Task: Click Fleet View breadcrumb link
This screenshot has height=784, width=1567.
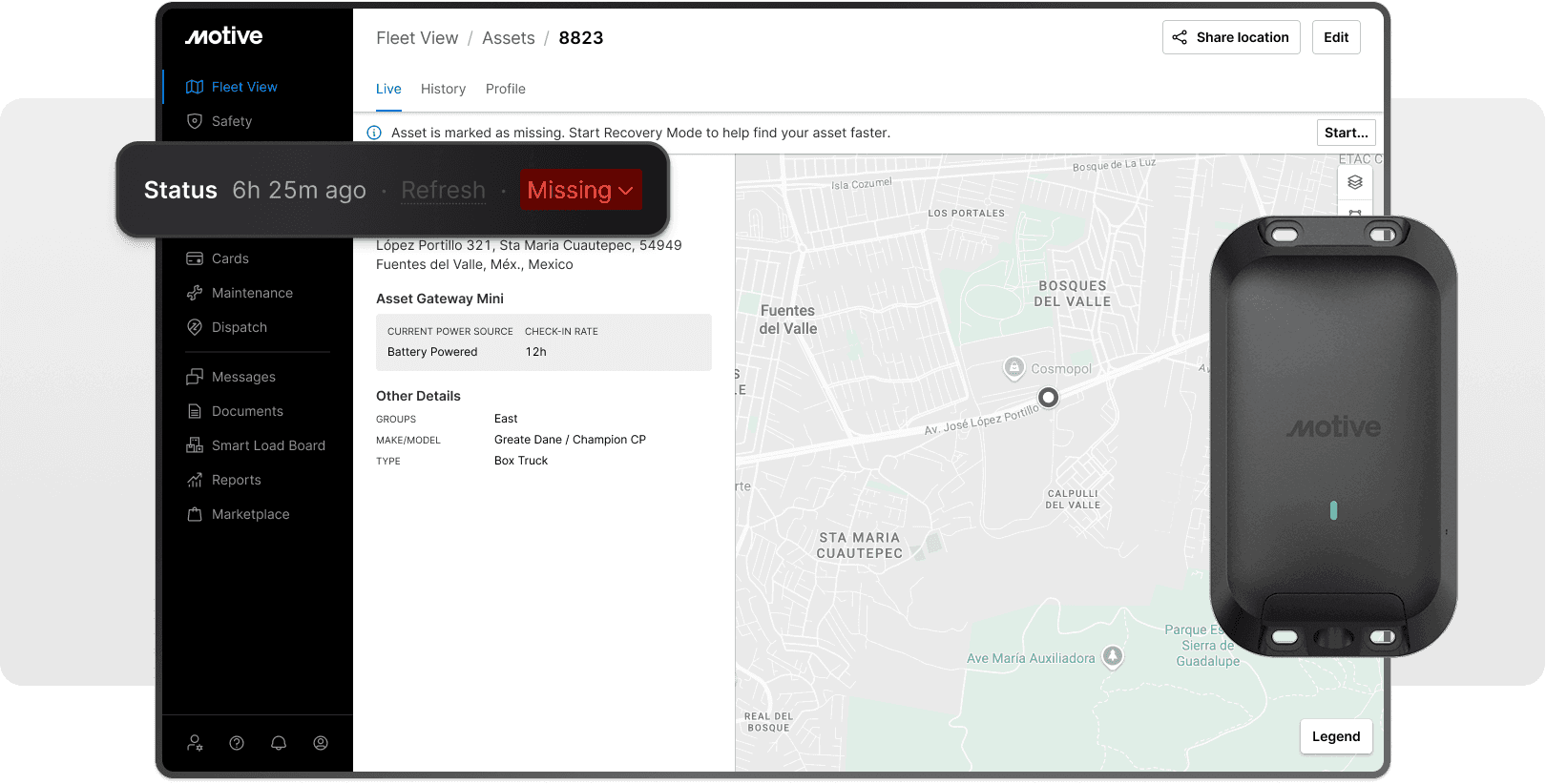Action: tap(417, 38)
